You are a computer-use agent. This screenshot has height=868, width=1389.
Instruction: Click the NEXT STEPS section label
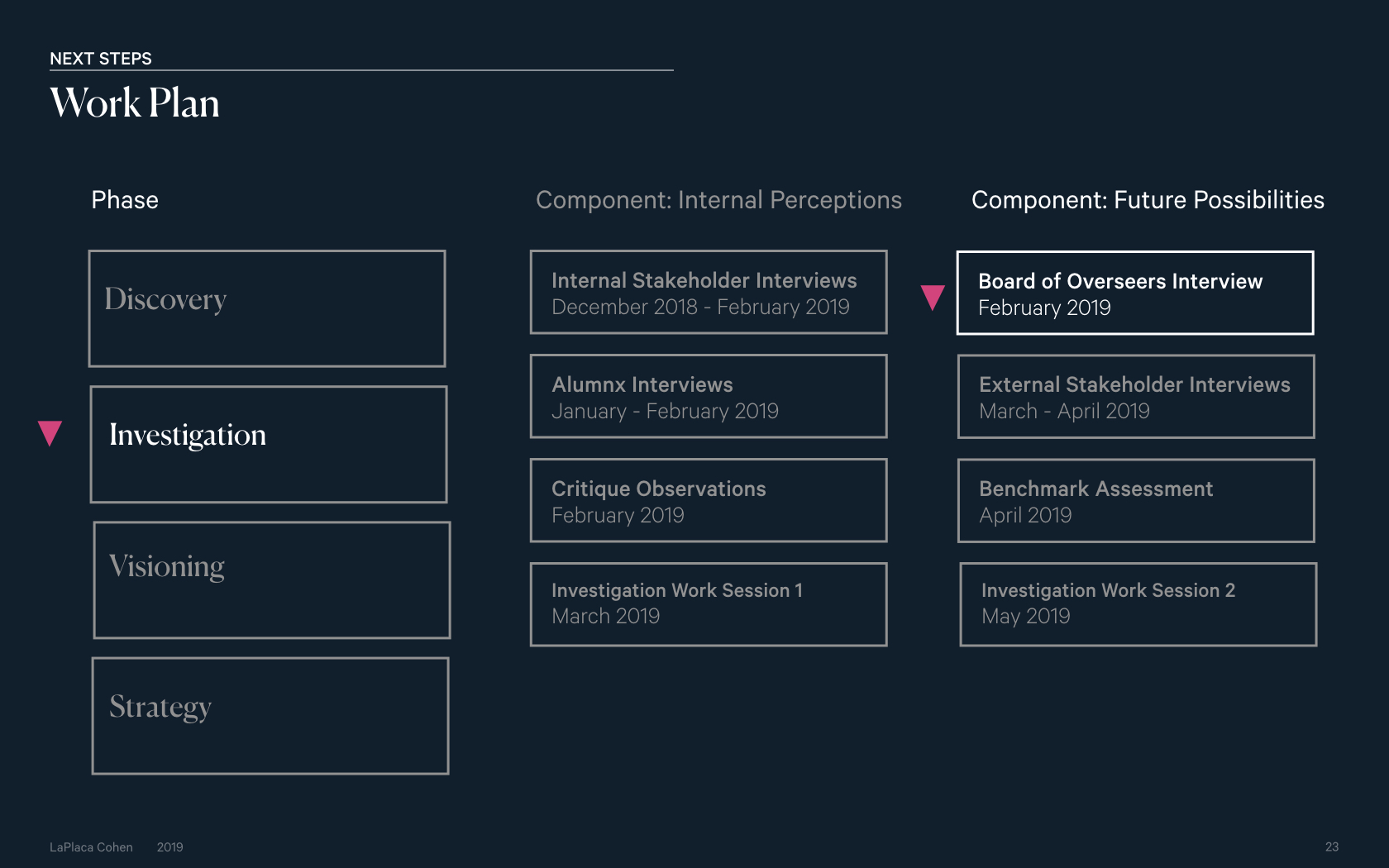click(101, 59)
